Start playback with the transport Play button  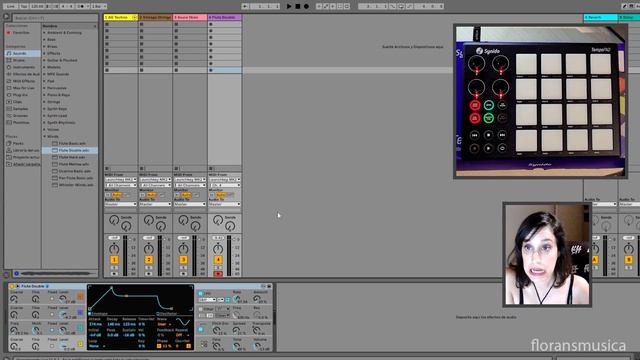(289, 6)
